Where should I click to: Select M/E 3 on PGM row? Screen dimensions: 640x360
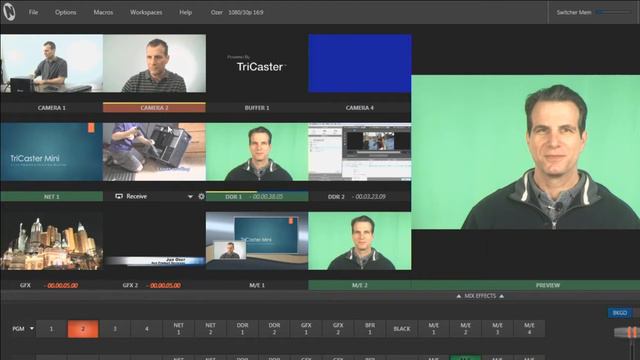(x=497, y=329)
